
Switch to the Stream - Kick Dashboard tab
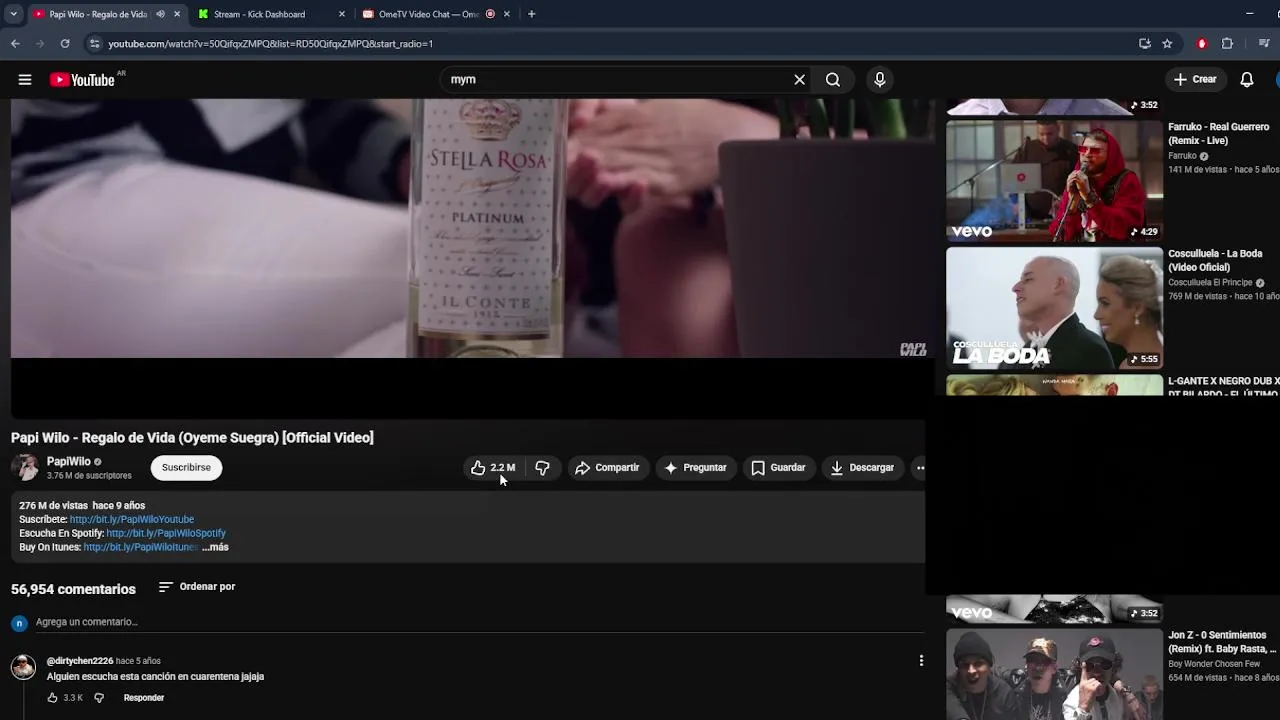click(259, 14)
